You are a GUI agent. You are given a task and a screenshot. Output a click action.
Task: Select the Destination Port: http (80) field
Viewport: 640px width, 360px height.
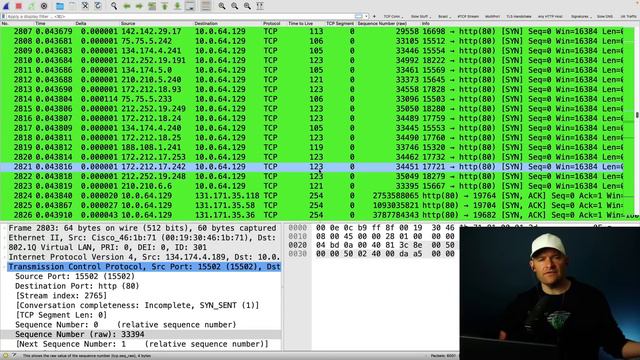click(x=77, y=286)
